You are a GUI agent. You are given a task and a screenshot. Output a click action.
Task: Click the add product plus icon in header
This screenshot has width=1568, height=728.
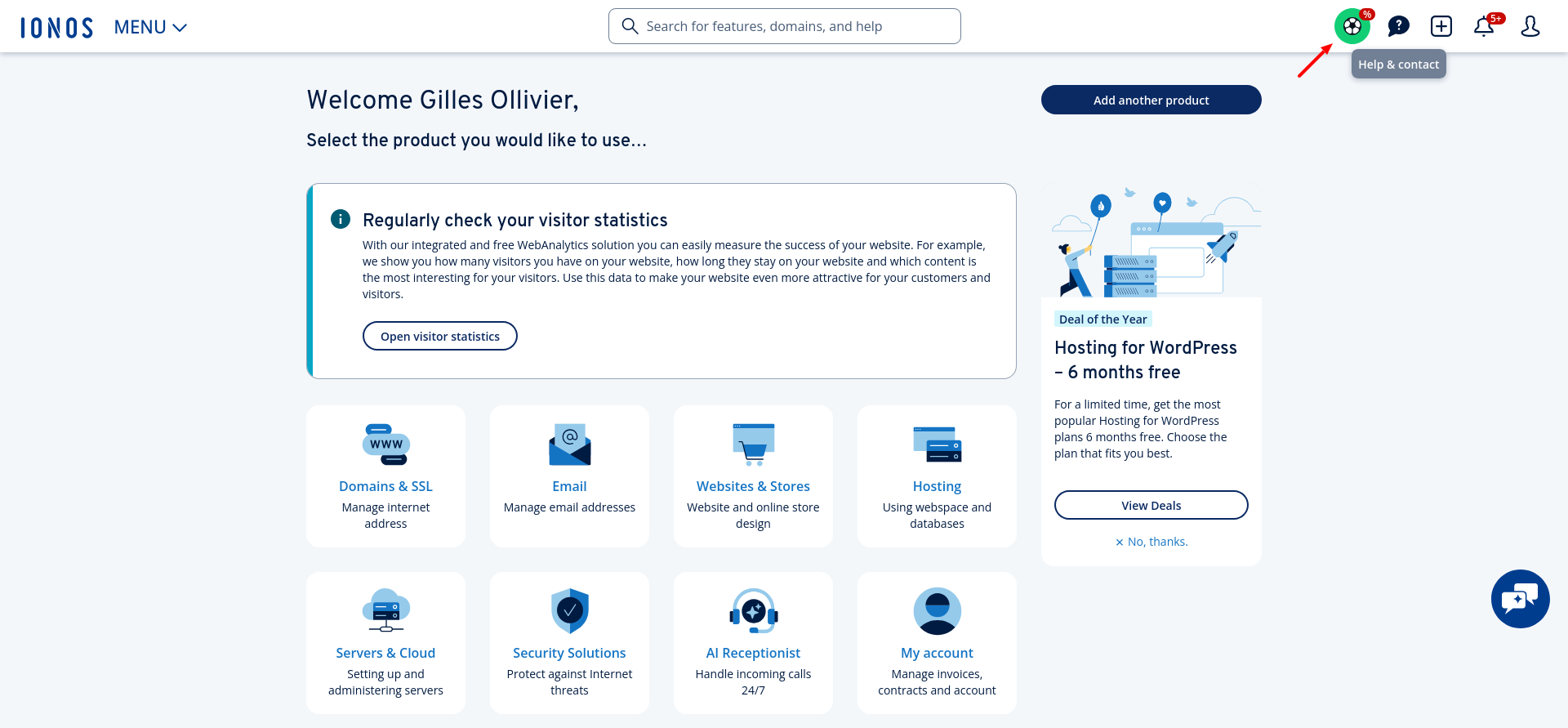1441,26
